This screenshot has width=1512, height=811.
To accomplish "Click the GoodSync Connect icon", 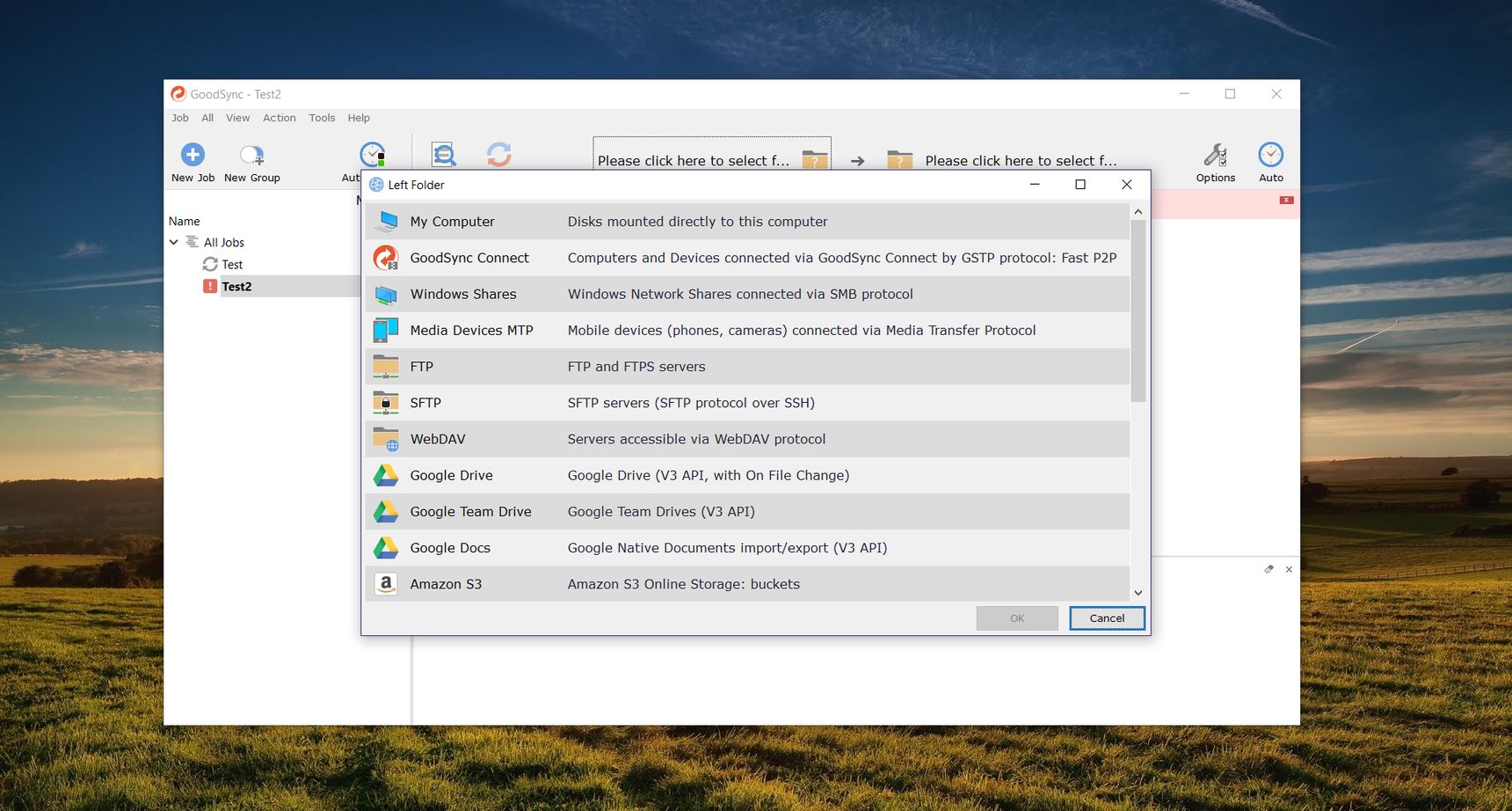I will click(x=386, y=258).
